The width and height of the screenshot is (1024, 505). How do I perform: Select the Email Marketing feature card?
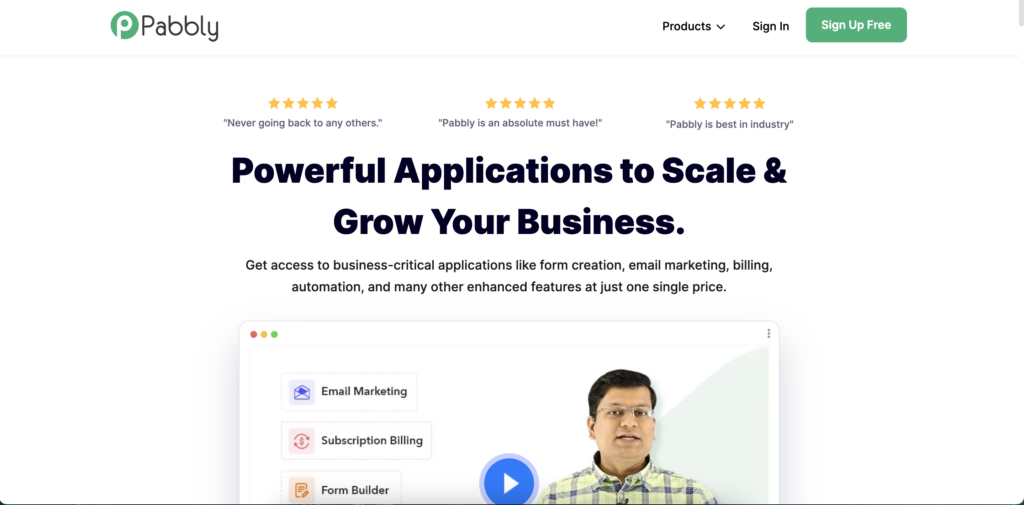pos(349,392)
